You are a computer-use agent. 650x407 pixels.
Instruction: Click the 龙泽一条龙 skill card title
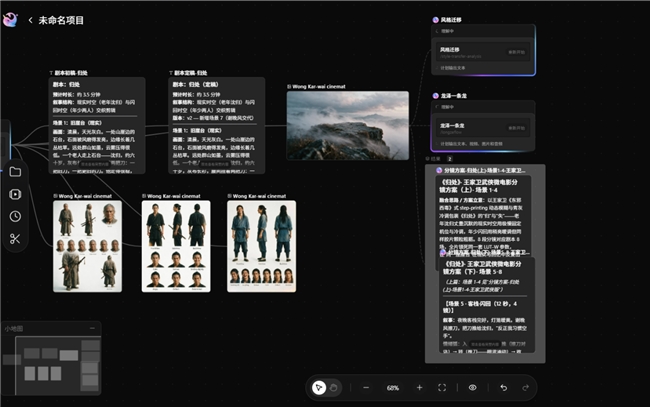point(452,125)
